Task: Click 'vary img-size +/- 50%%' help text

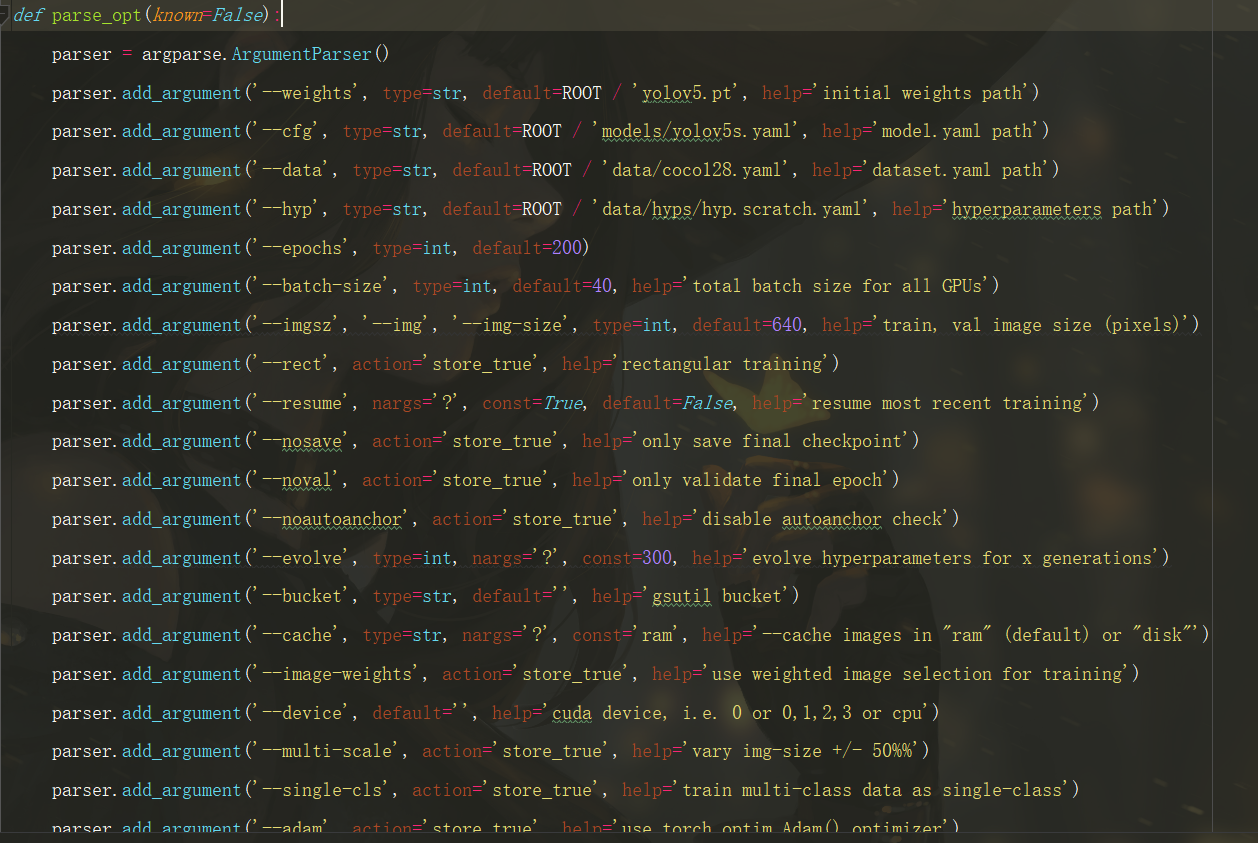Action: (x=801, y=751)
